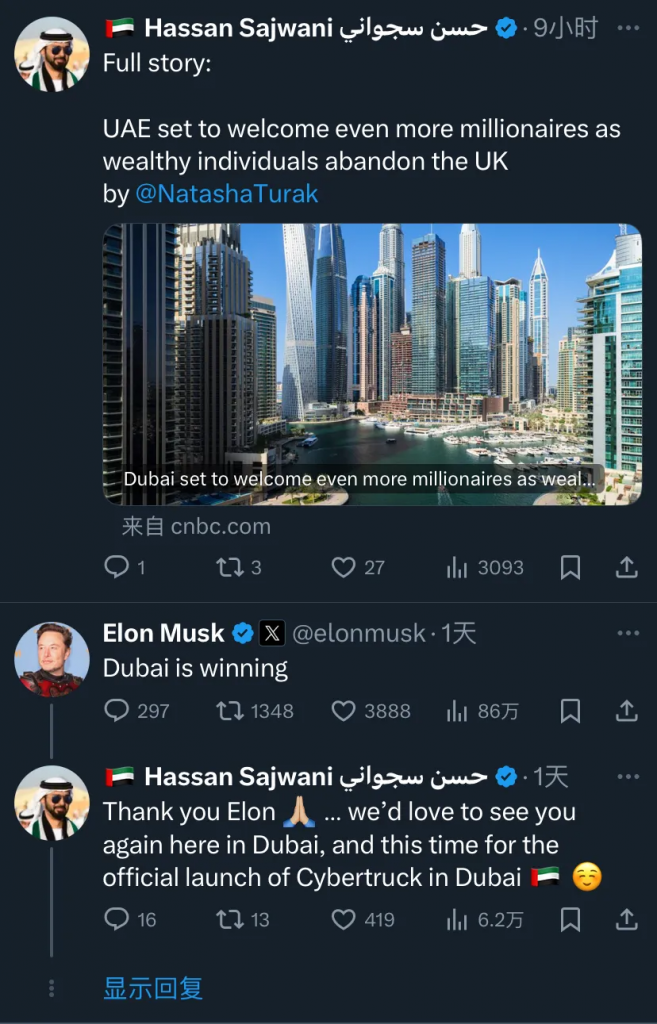Like the Thank you Elon post
The width and height of the screenshot is (657, 1024).
tap(343, 919)
